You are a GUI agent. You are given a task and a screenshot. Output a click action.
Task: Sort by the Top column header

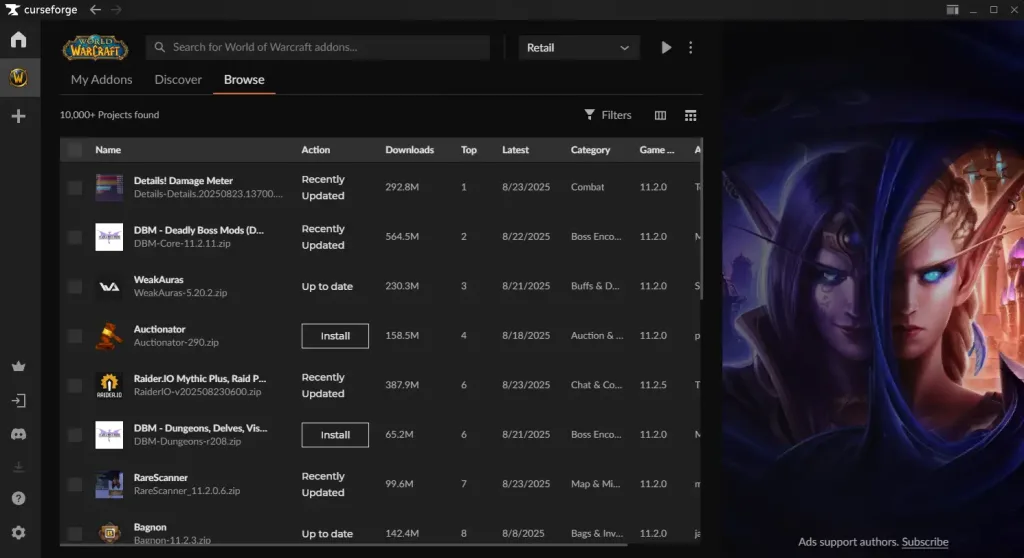469,150
